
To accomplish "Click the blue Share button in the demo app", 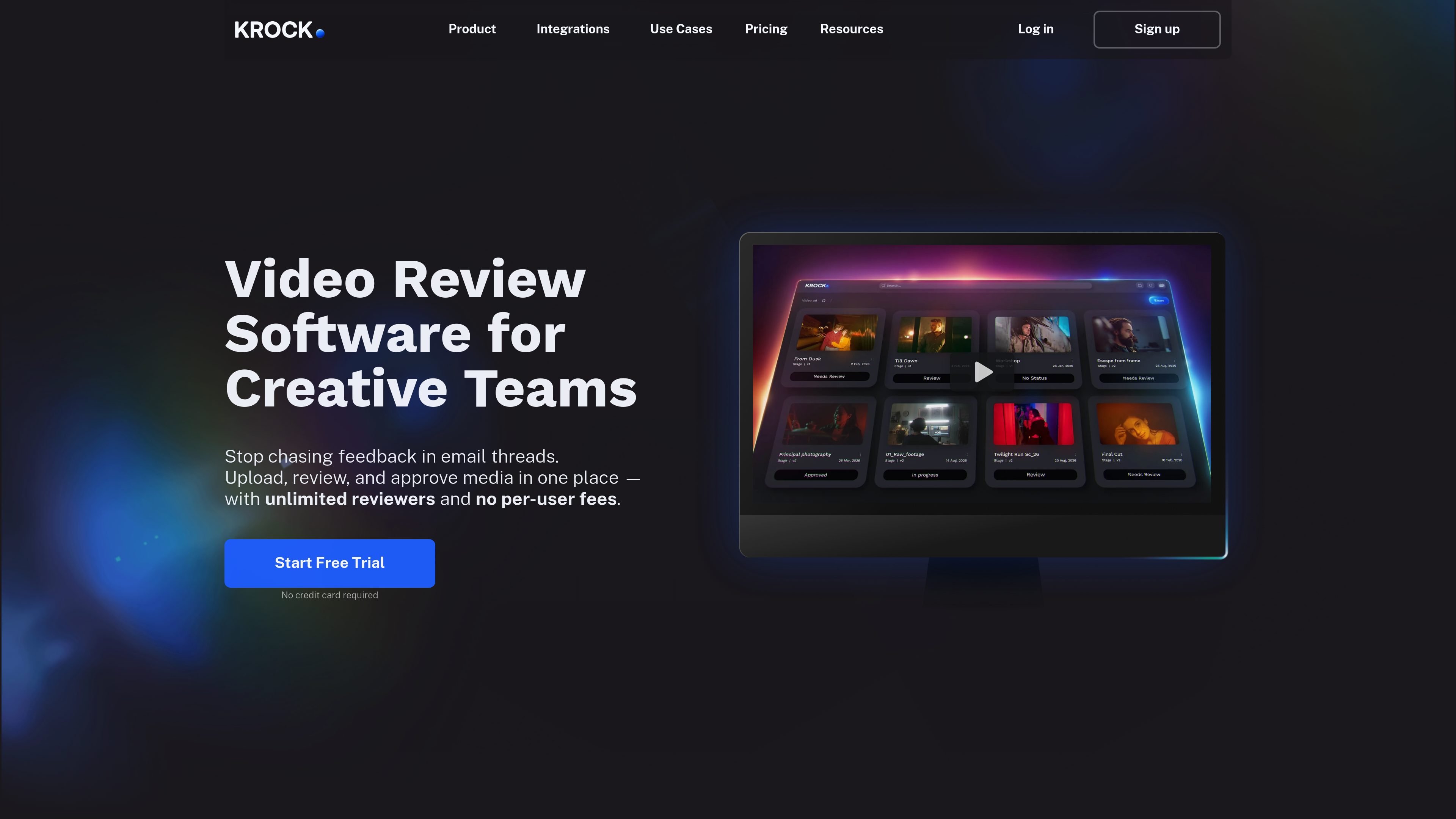I will click(x=1159, y=300).
